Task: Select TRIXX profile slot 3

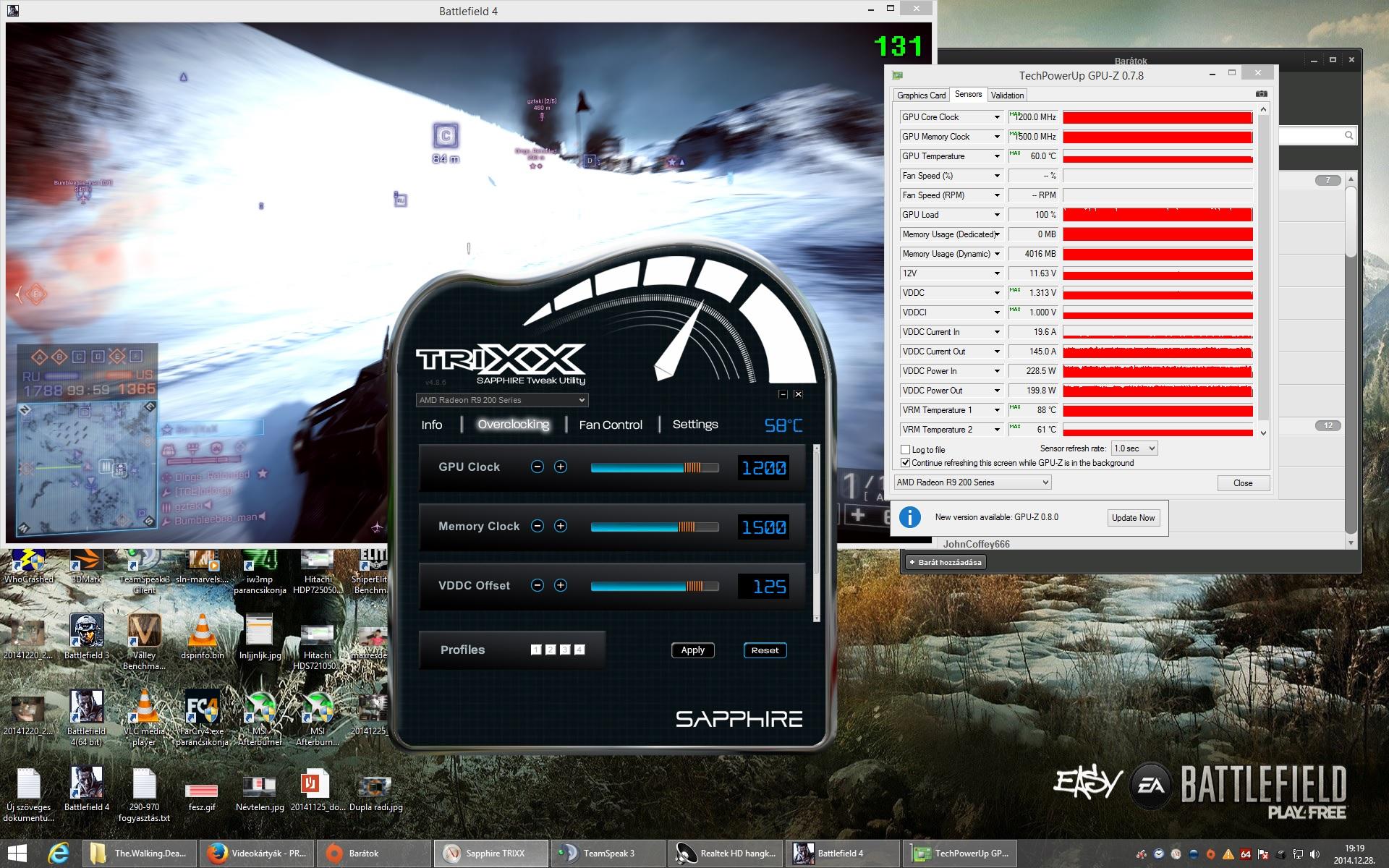Action: coord(565,650)
